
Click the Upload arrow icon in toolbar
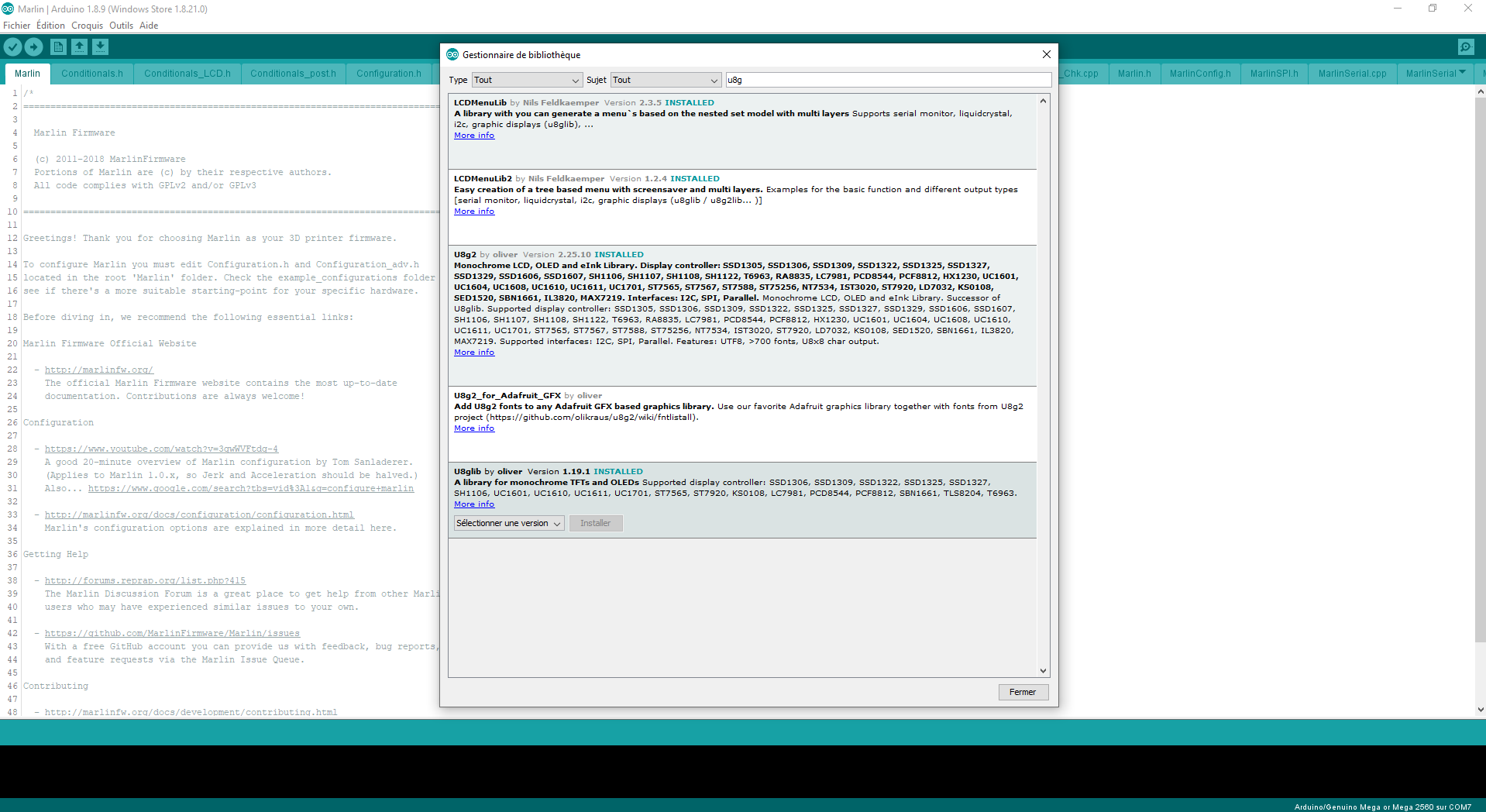[x=34, y=46]
